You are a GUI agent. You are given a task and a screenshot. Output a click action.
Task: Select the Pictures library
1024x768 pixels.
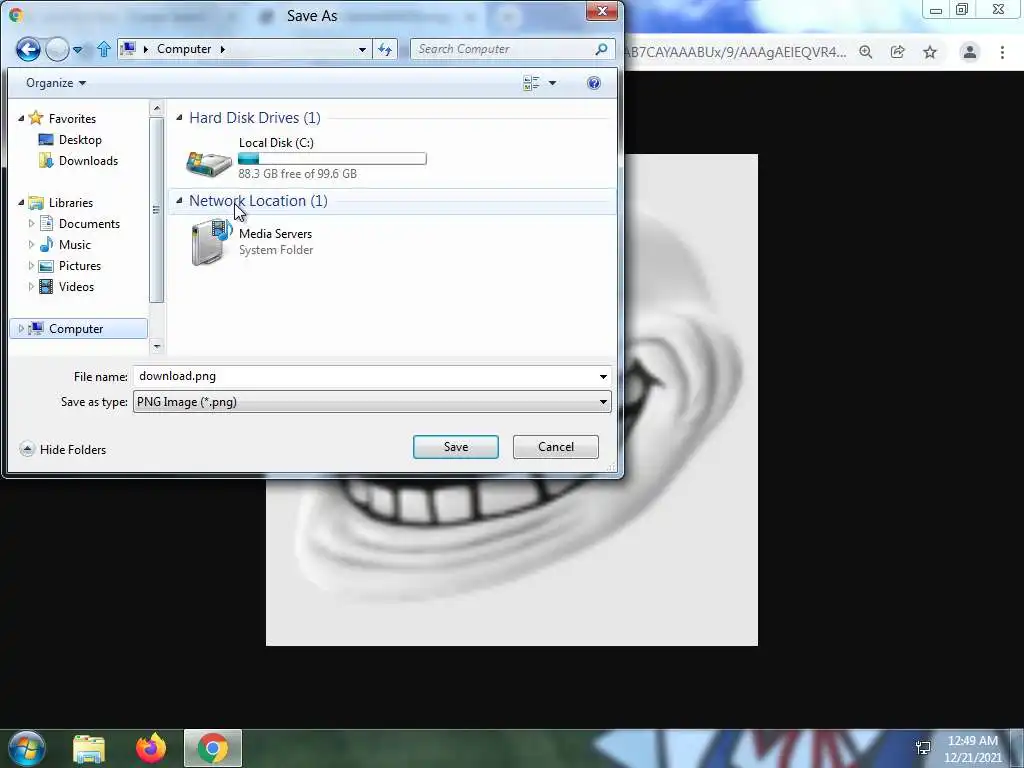pos(80,266)
